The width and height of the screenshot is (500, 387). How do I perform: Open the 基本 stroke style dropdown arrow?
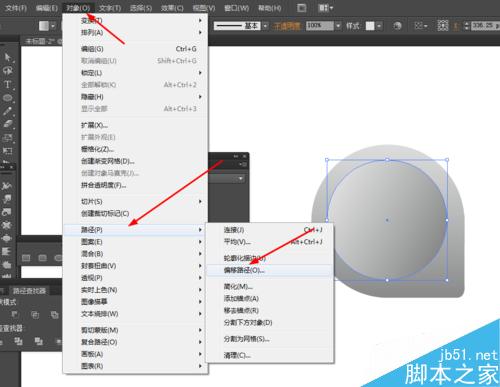(265, 26)
